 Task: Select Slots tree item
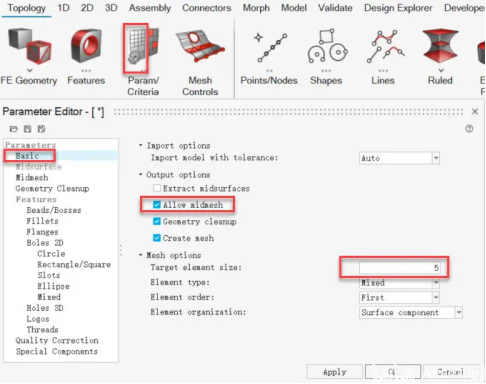49,275
